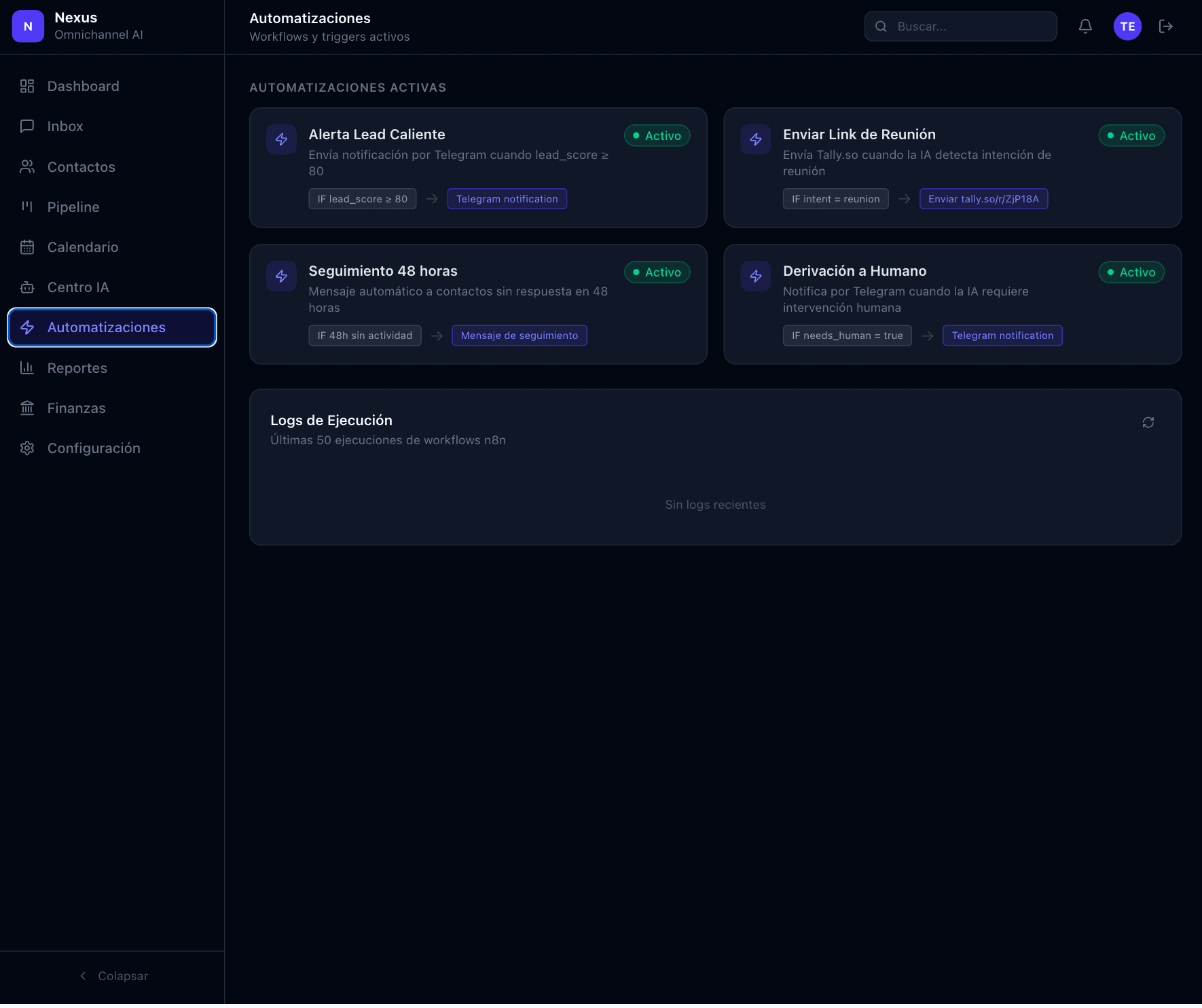1202x1008 pixels.
Task: Click the Enviar tally.so/r/ZjP18A action tag
Action: (983, 199)
